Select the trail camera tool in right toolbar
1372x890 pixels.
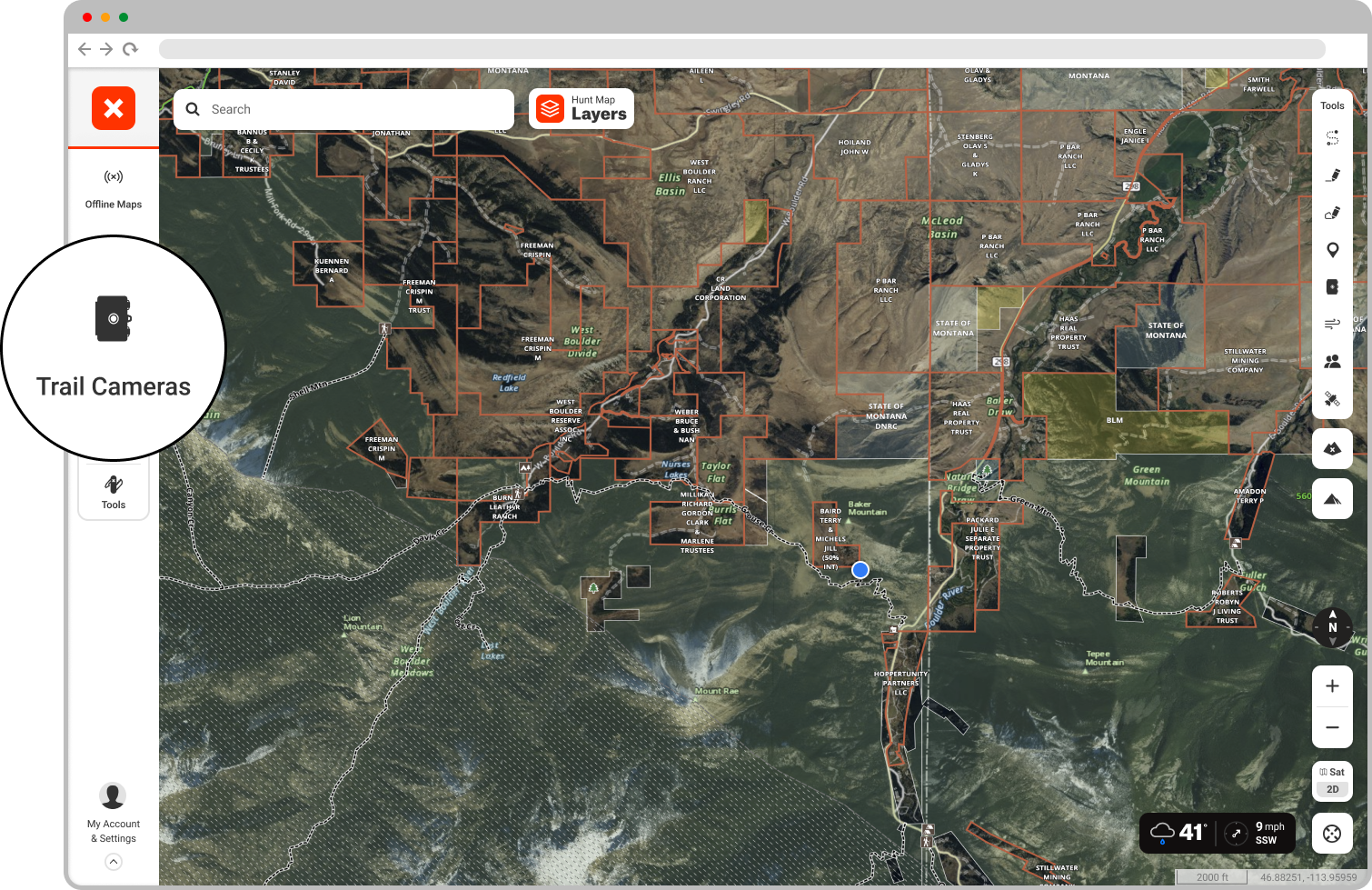1332,286
